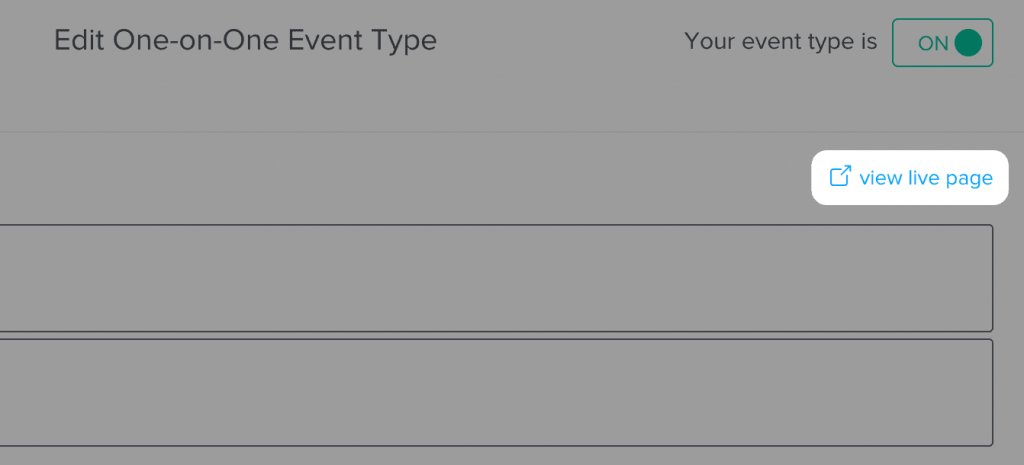Select the Edit One-on-One Event Type heading
The image size is (1024, 465).
click(x=245, y=40)
